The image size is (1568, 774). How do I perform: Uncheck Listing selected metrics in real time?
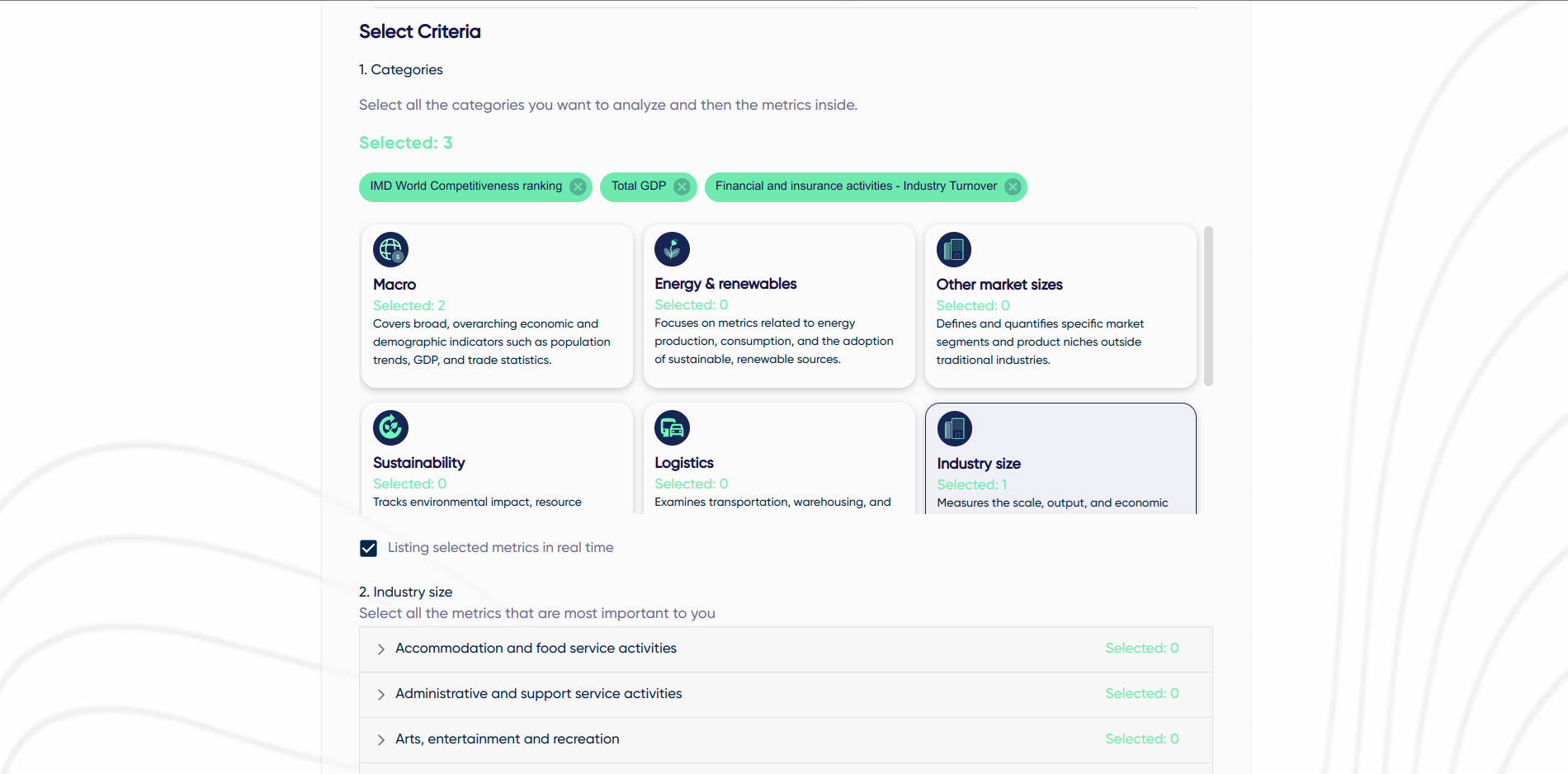point(368,548)
